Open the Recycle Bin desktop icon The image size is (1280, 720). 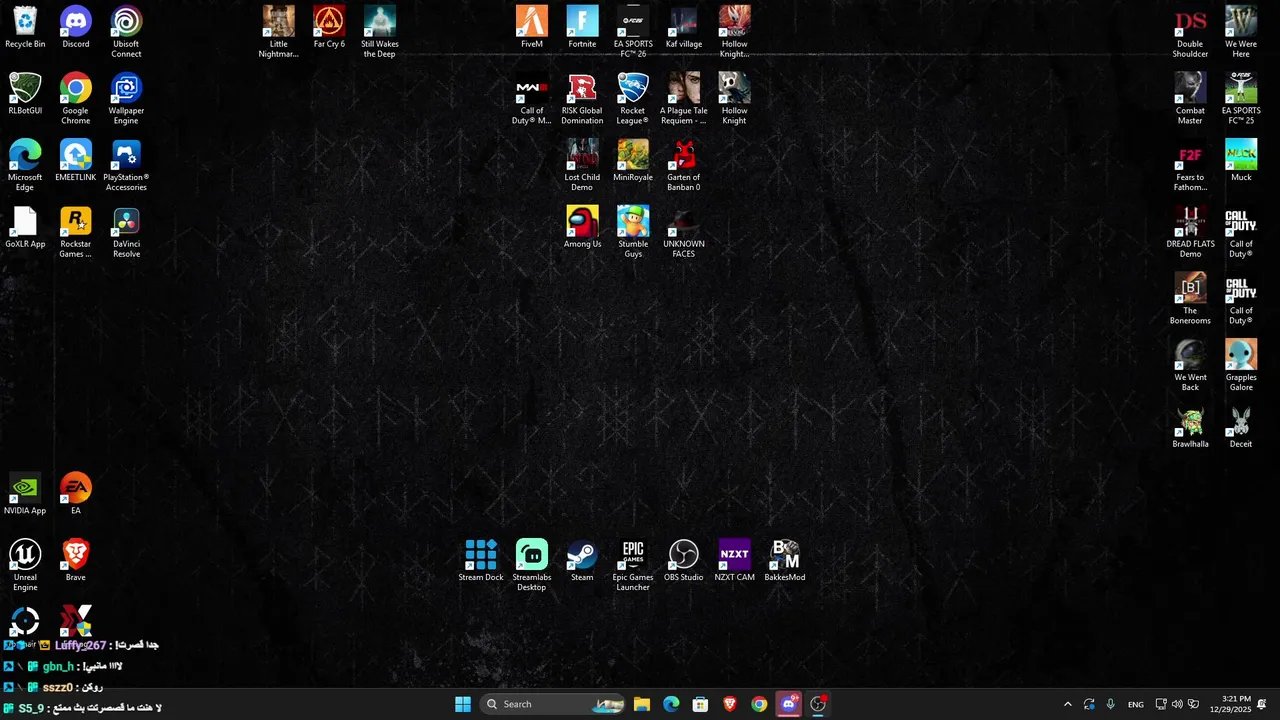[x=25, y=27]
